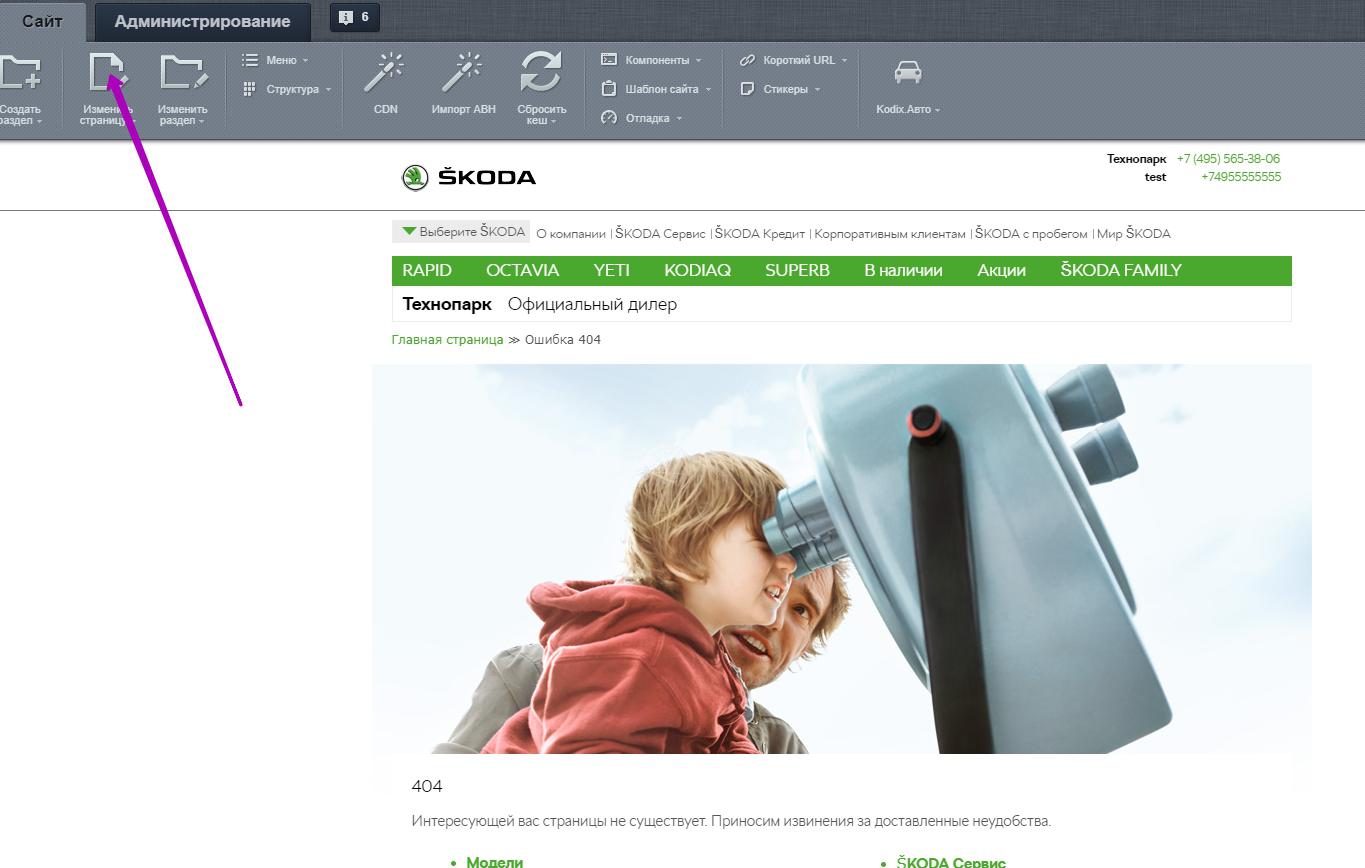Click the 404 heading text
The width and height of the screenshot is (1365, 868).
[427, 786]
